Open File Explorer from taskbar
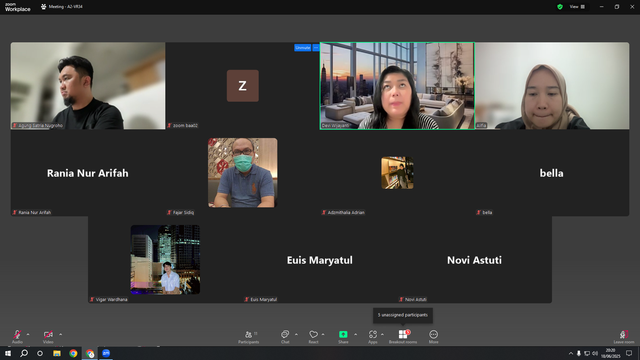640x360 pixels. (x=57, y=353)
